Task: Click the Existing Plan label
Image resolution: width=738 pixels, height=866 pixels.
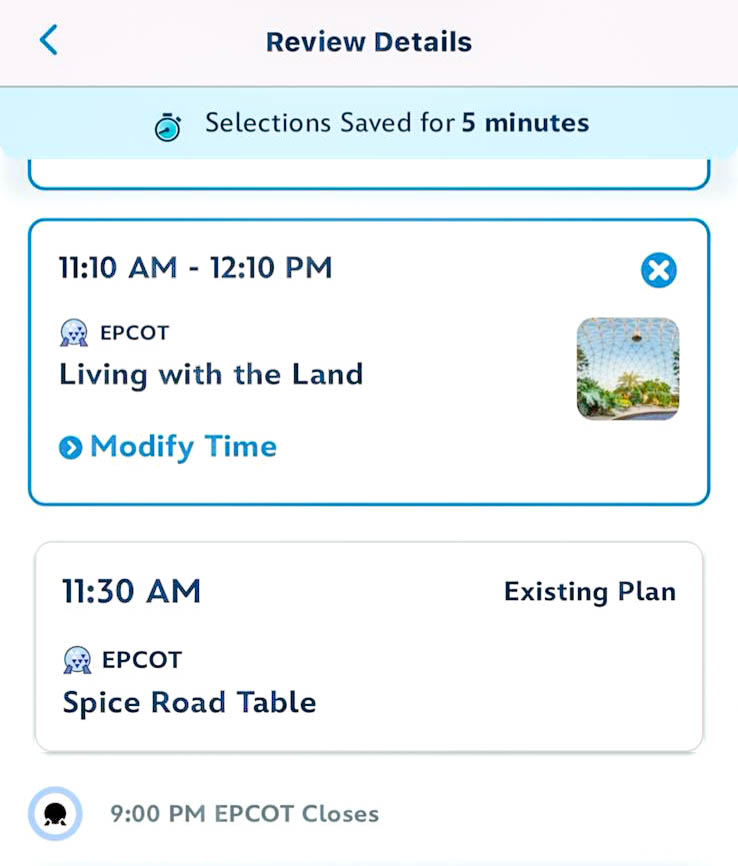Action: click(x=589, y=592)
